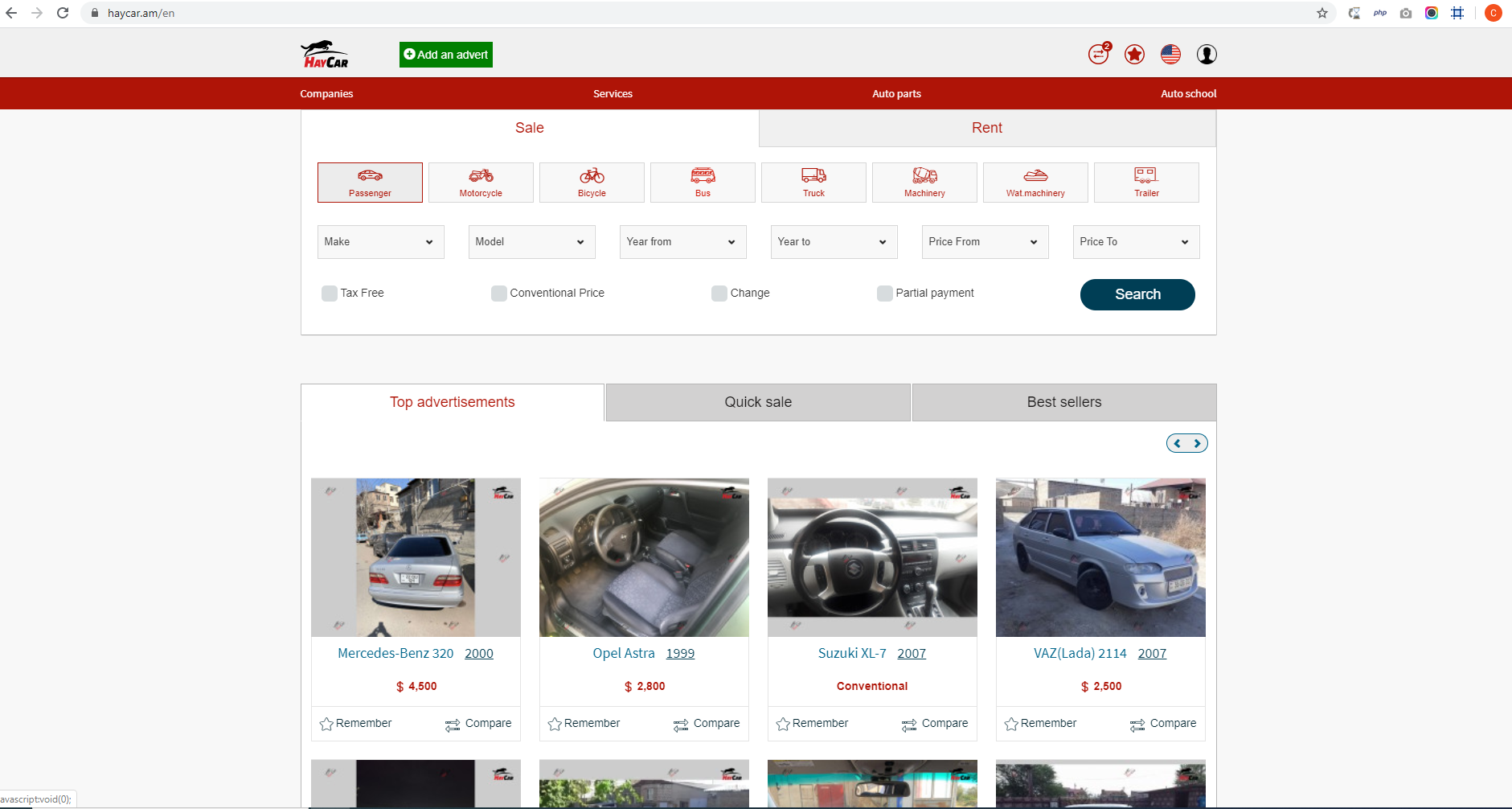The width and height of the screenshot is (1512, 809).
Task: Open the Mercedes-Benz 320 listing link
Action: (x=395, y=654)
